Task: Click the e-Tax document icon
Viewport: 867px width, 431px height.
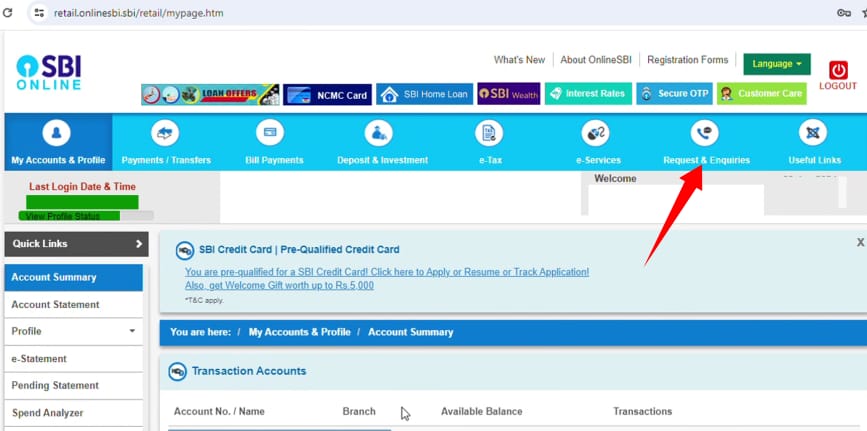Action: 489,133
